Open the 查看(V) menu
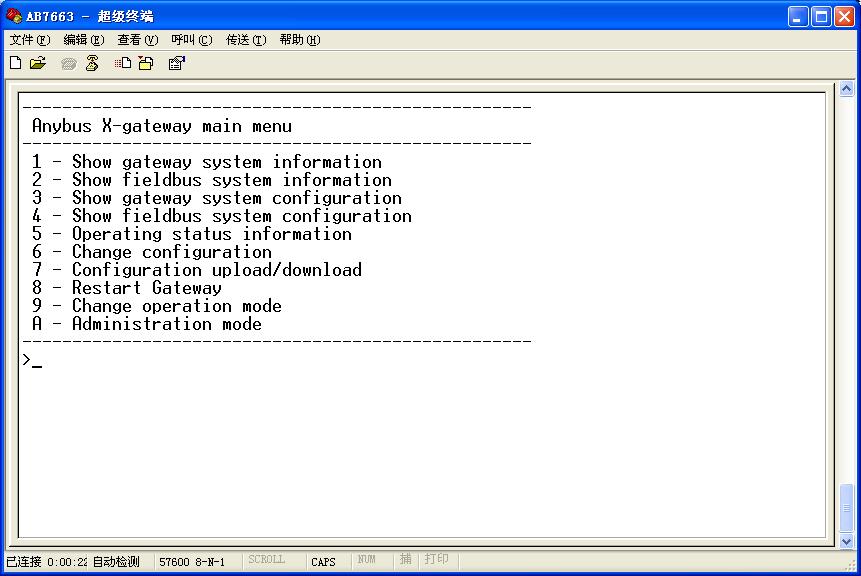Screen dimensions: 861x576 [x=137, y=40]
